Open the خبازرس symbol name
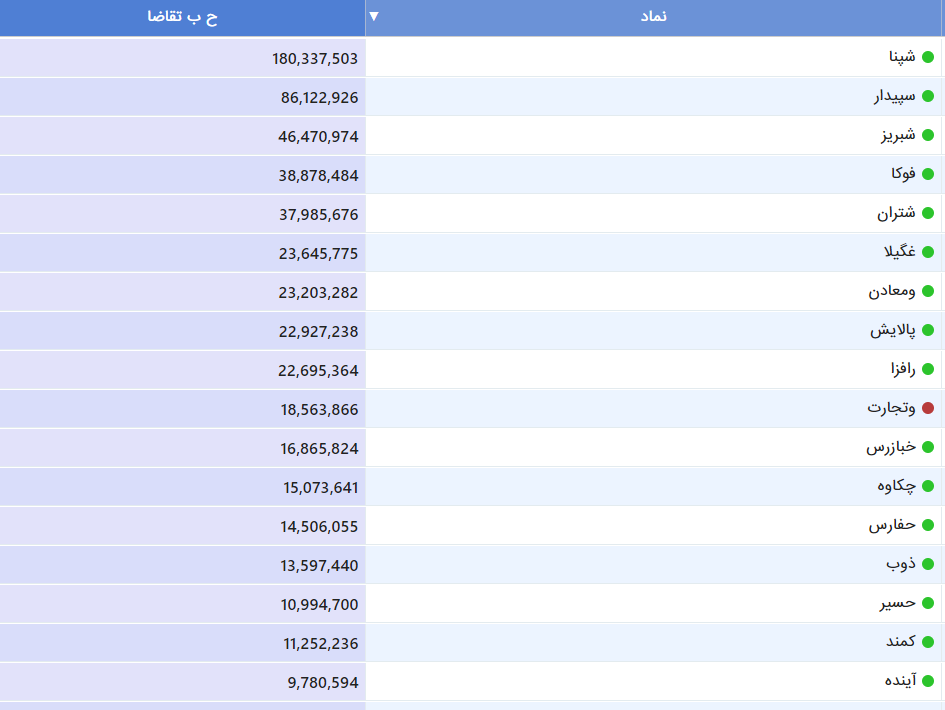 (891, 448)
